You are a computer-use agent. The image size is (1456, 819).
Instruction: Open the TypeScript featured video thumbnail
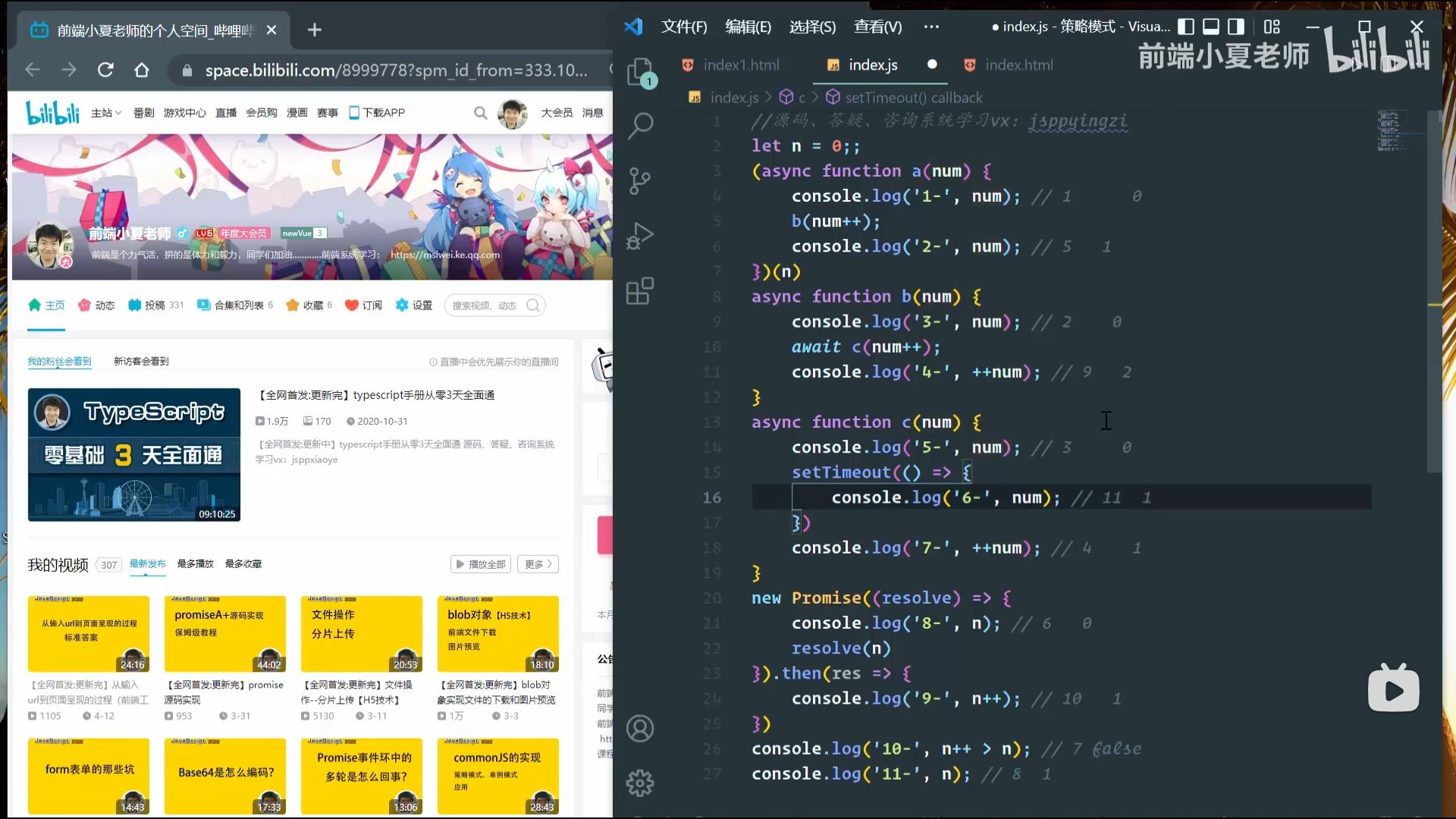(x=134, y=454)
